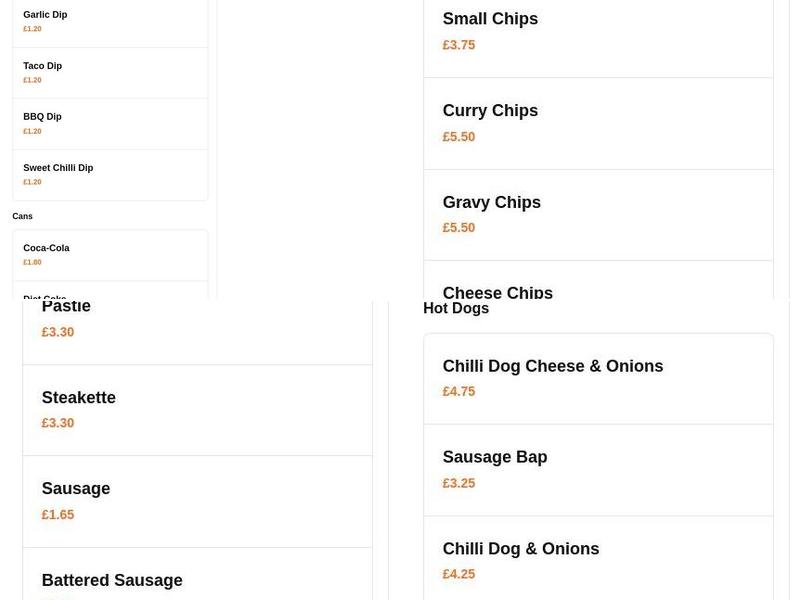The width and height of the screenshot is (800, 600).
Task: Click the Hot Dogs section heading
Action: tap(455, 308)
